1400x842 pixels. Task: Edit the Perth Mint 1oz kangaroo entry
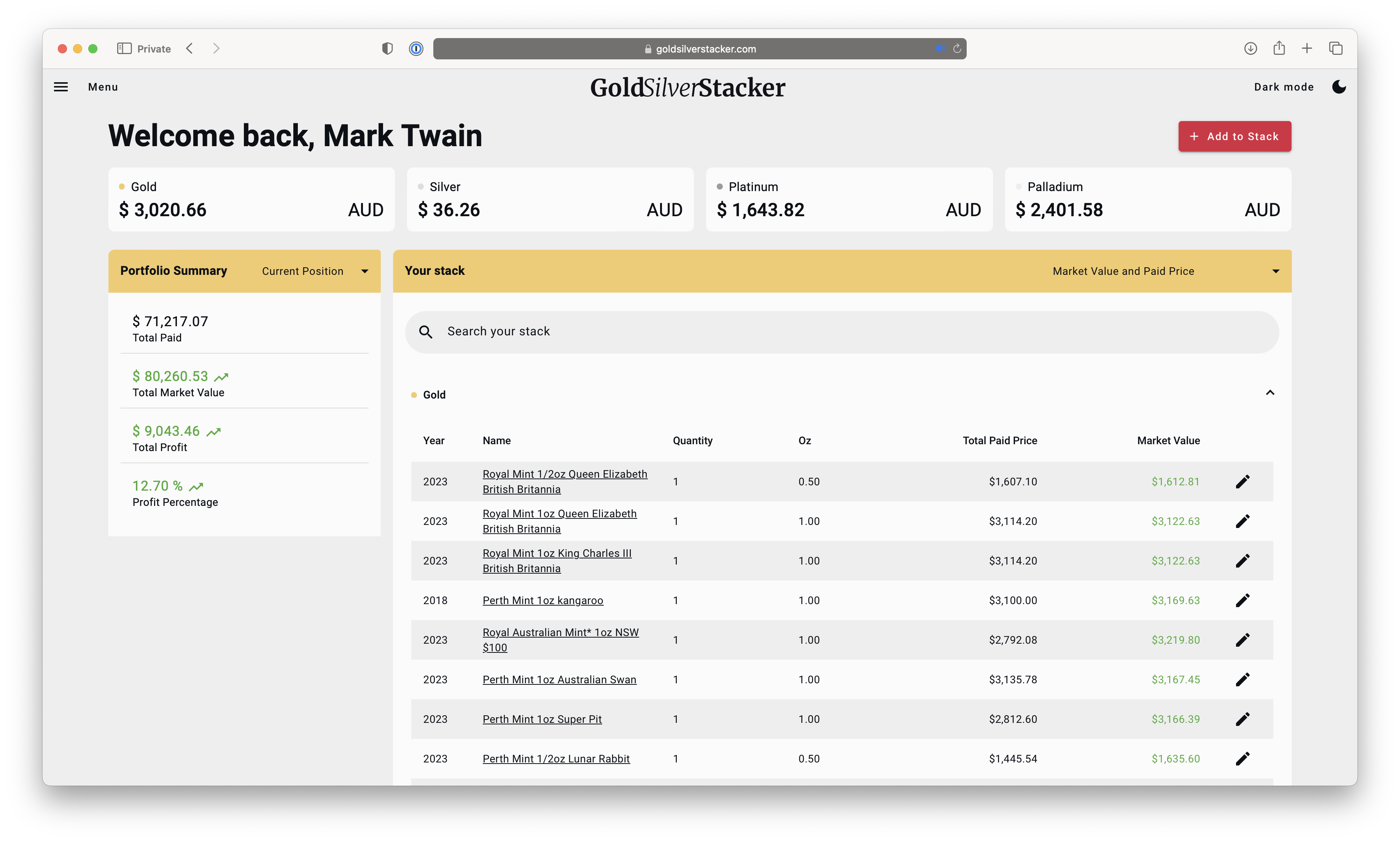[1242, 600]
